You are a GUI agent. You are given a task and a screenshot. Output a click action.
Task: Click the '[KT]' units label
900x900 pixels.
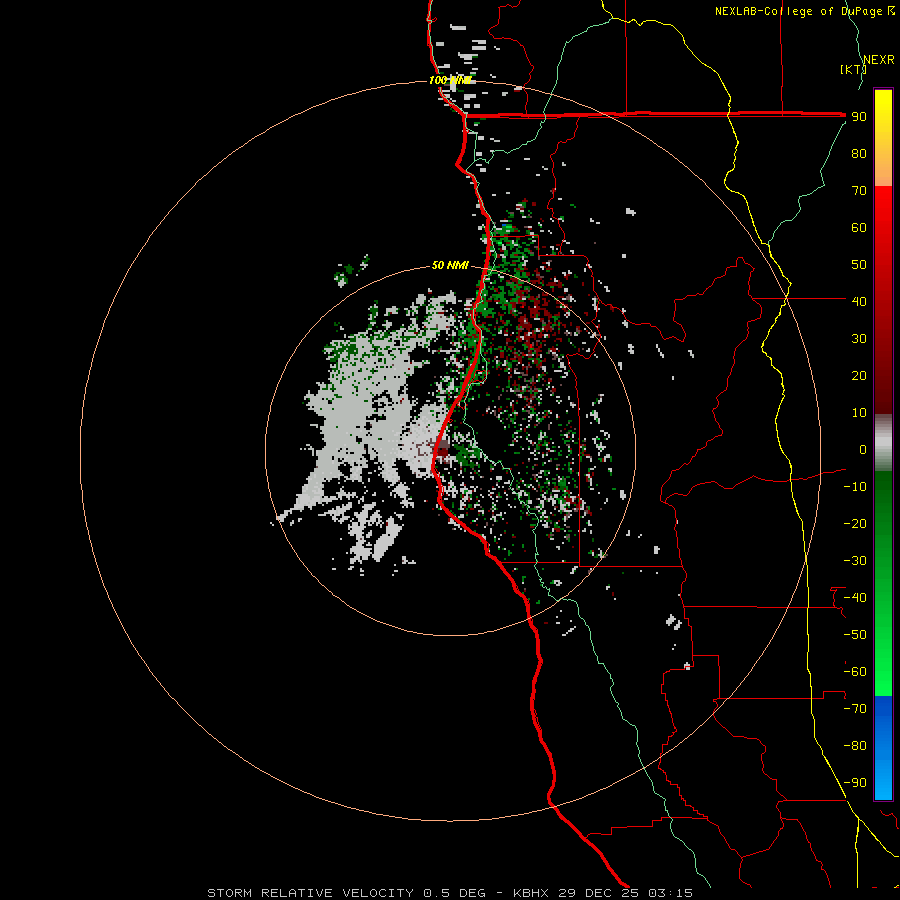[x=854, y=69]
